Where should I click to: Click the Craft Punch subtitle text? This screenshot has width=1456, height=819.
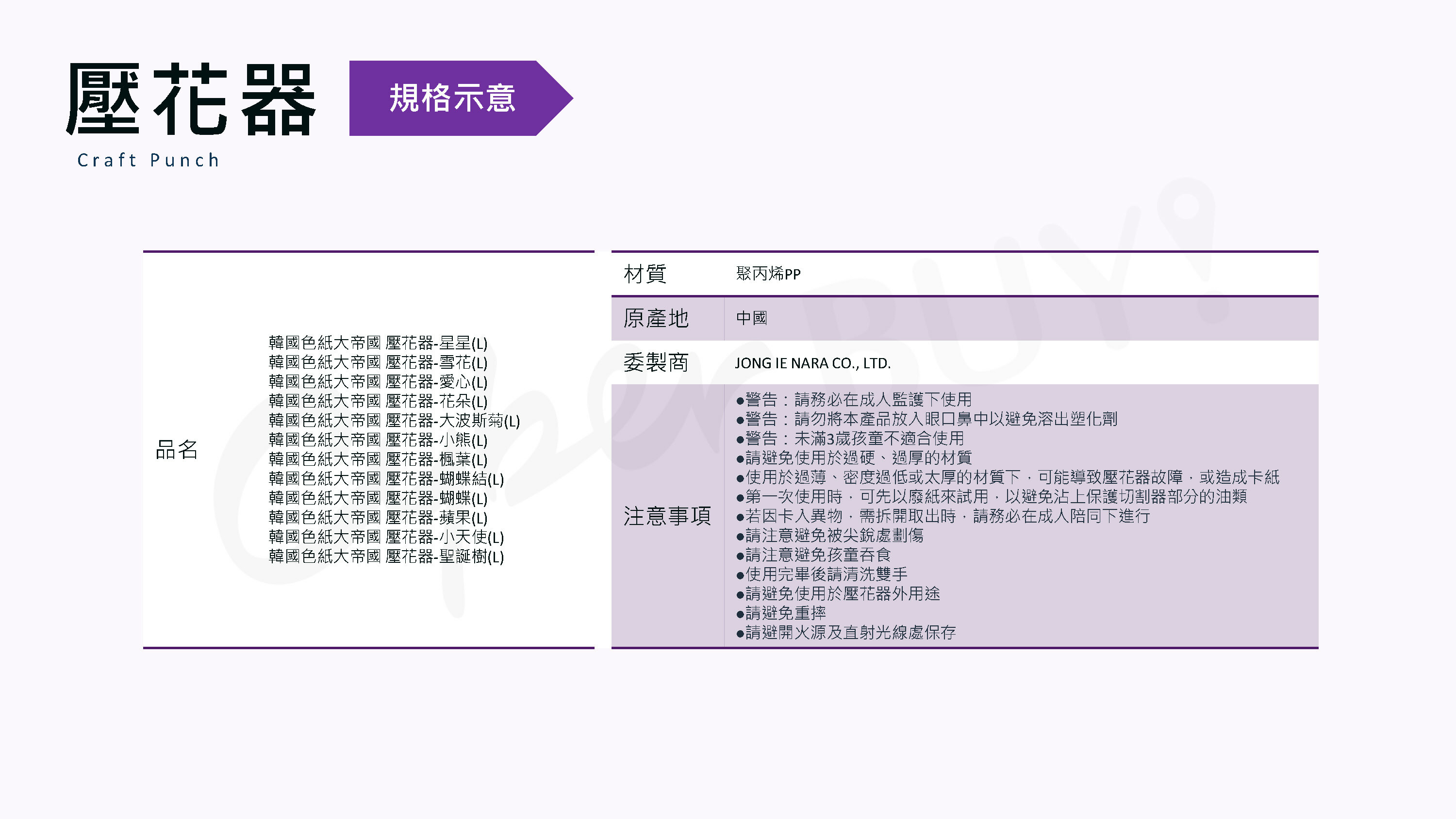148,161
